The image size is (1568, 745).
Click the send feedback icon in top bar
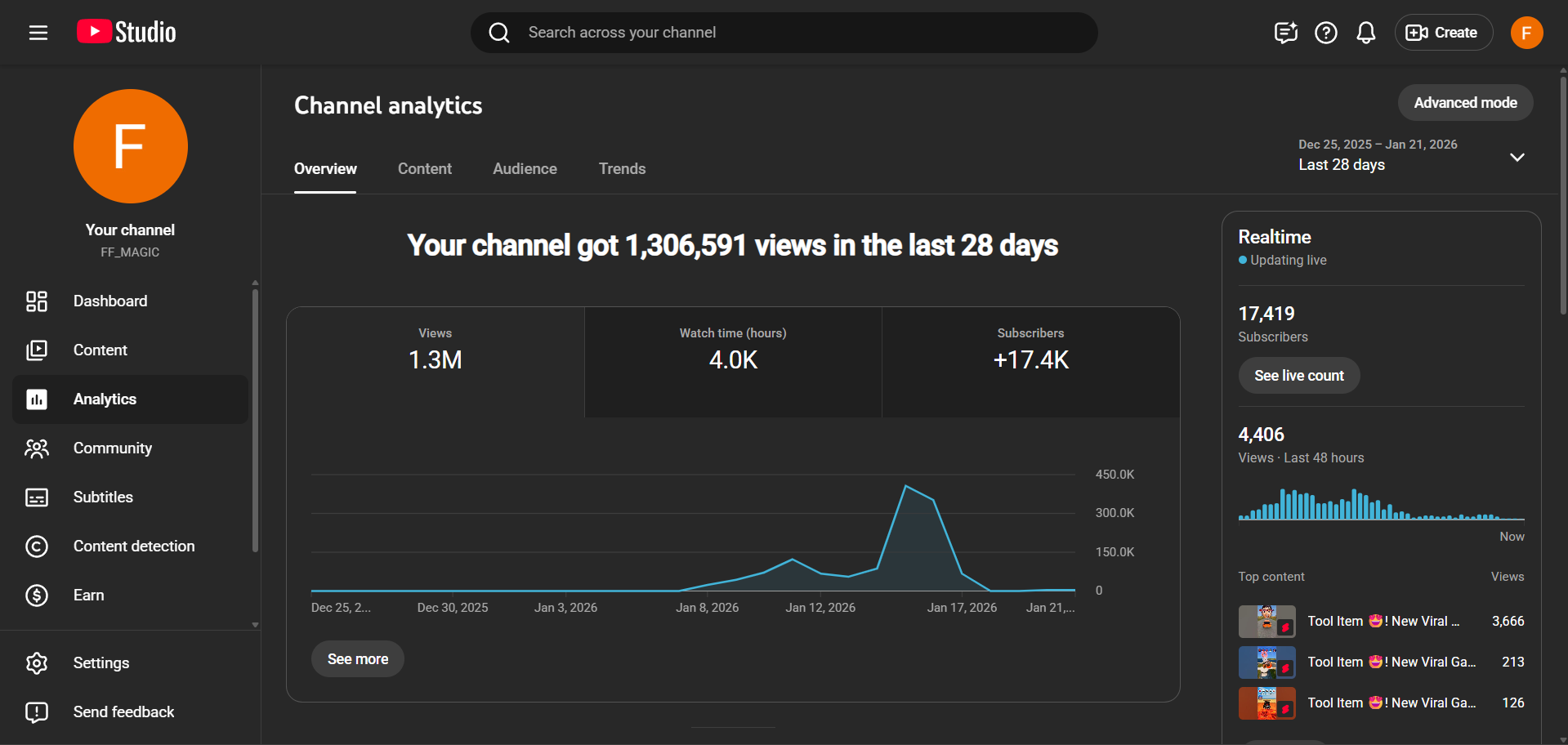click(x=1285, y=33)
